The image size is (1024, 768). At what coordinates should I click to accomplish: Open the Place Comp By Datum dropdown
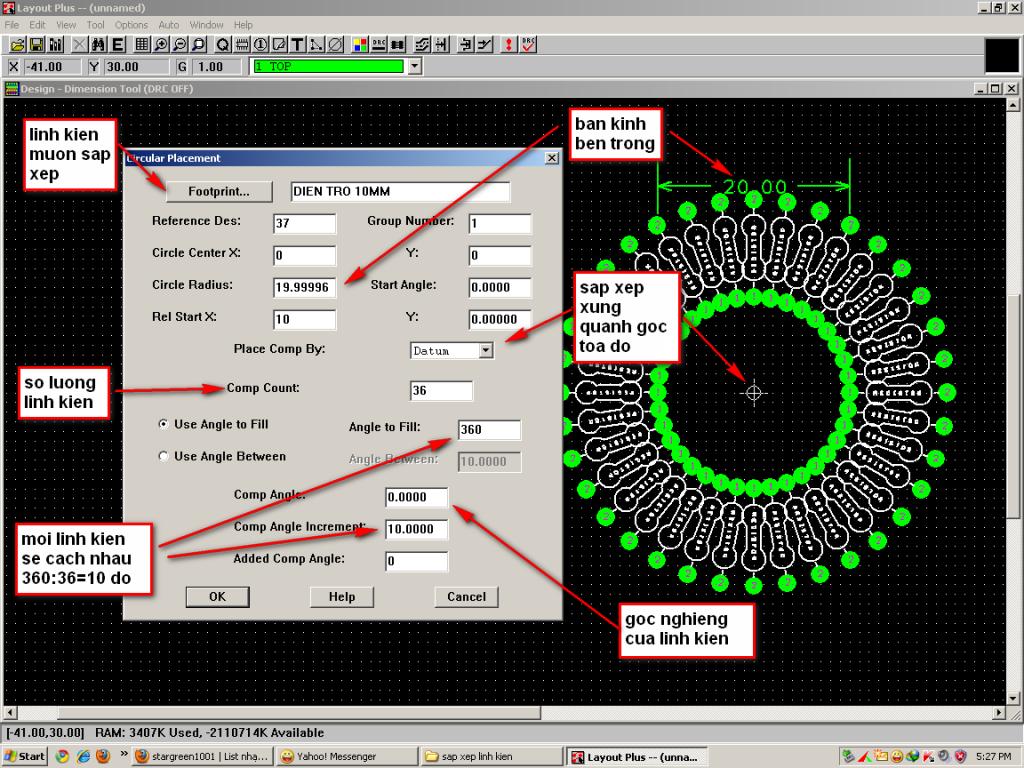486,351
